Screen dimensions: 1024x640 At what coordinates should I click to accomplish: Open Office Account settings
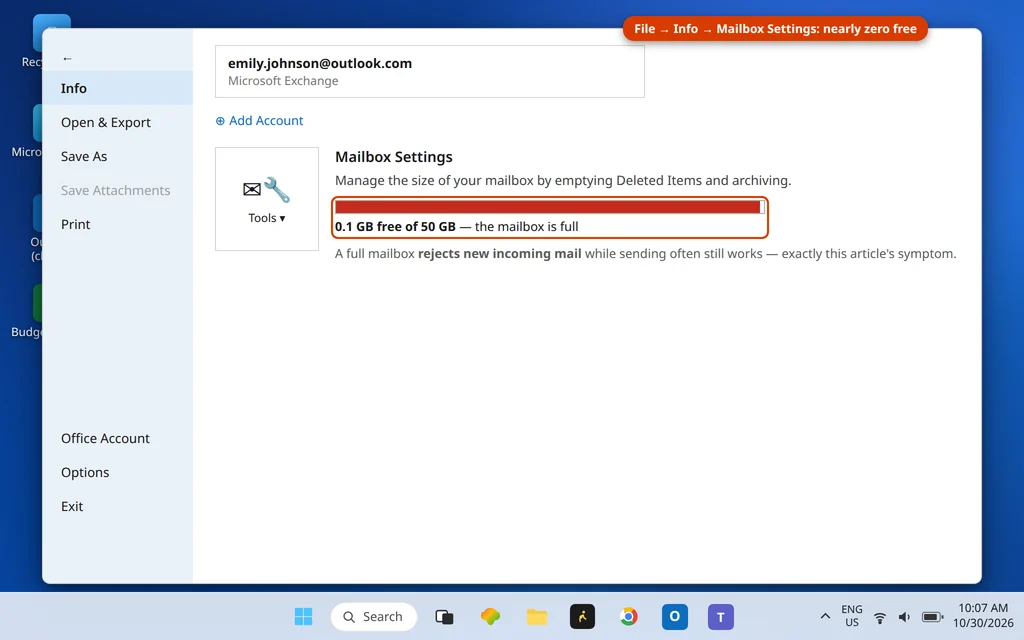pos(118,438)
